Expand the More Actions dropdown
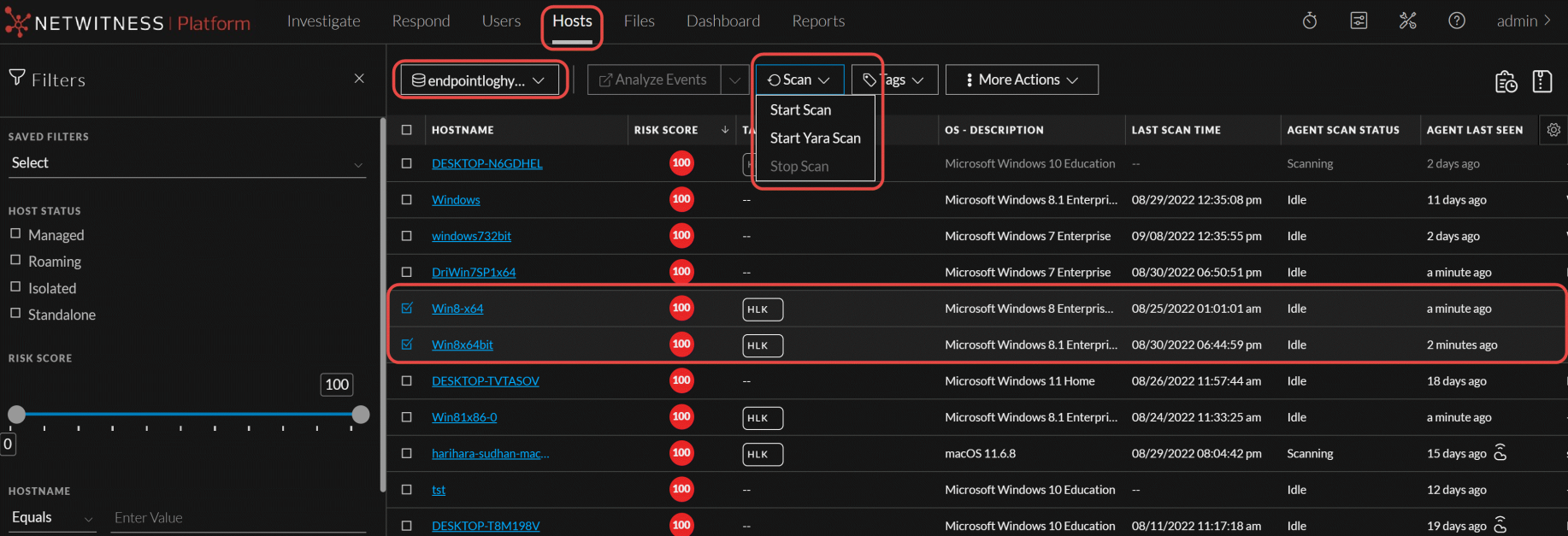1568x536 pixels. click(1021, 80)
